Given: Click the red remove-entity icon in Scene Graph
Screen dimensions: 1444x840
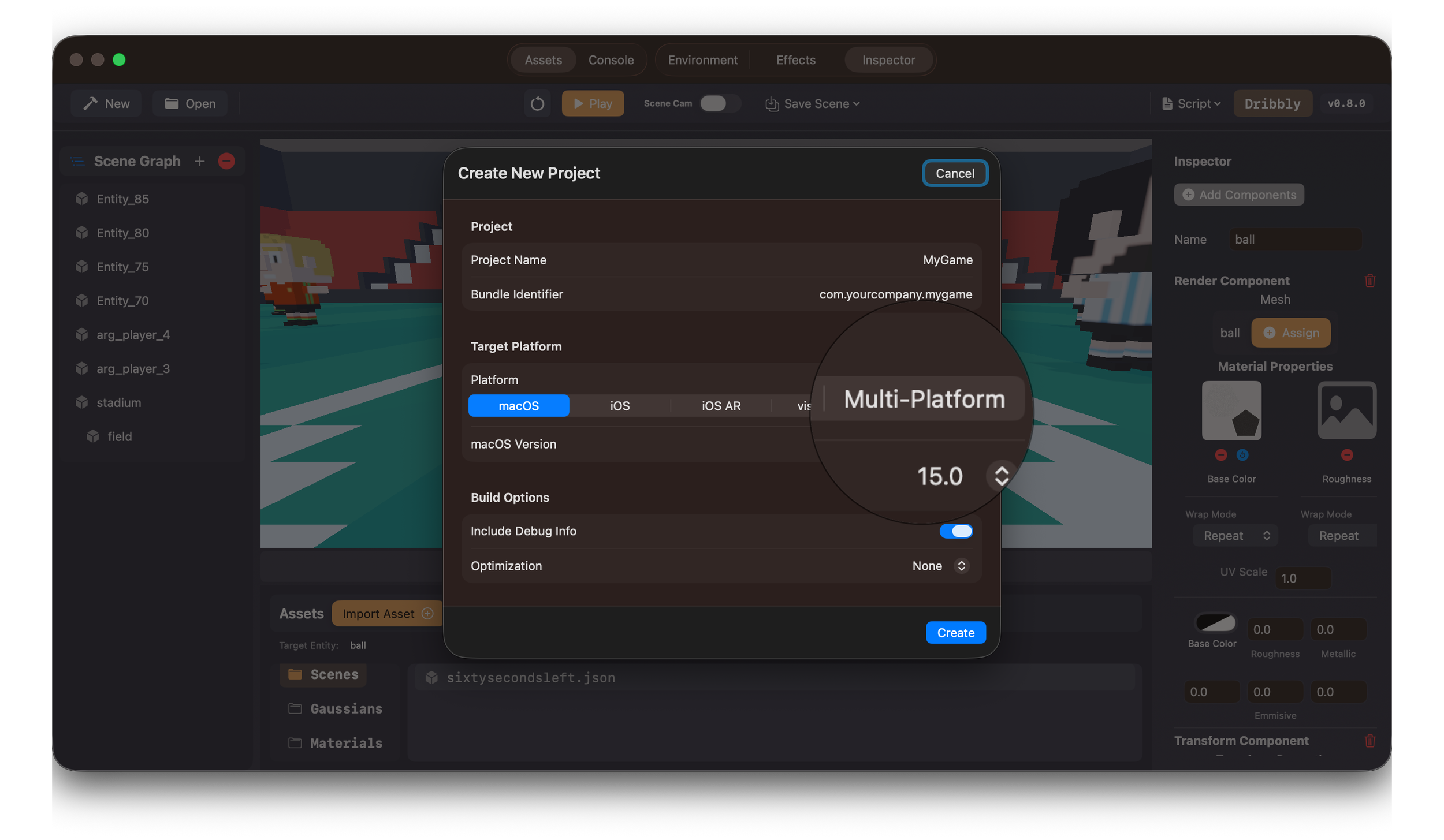Looking at the screenshot, I should point(226,161).
